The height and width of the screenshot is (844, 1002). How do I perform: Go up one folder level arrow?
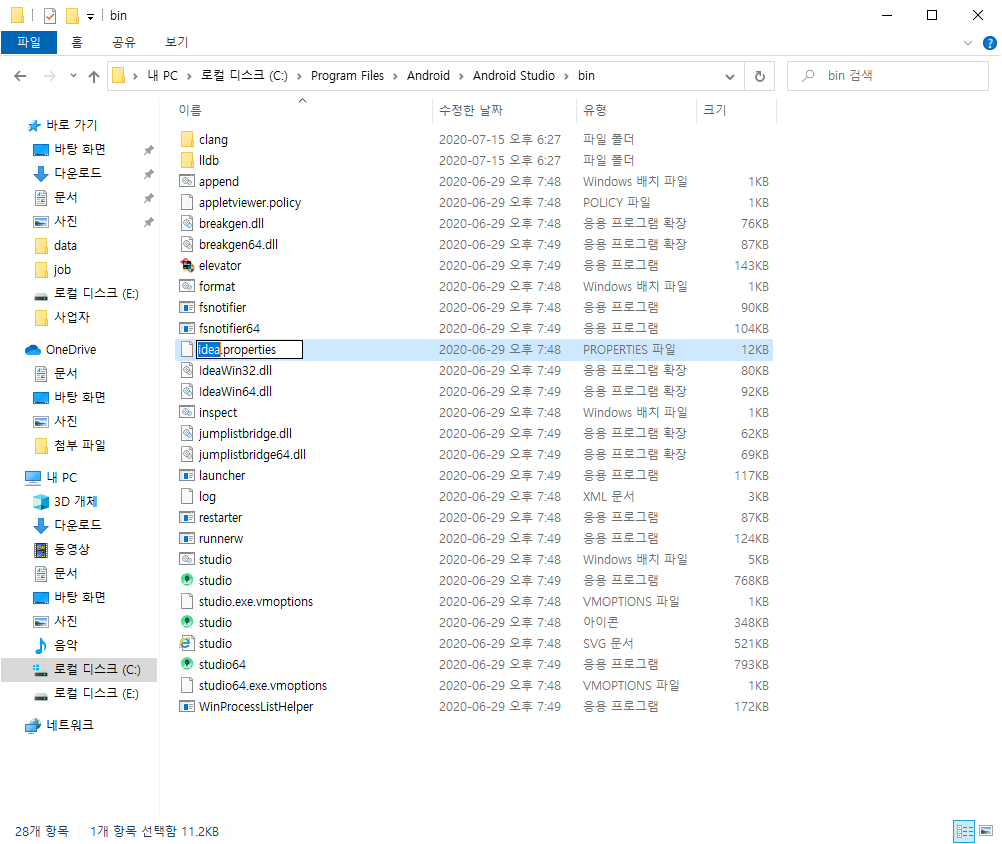[94, 76]
